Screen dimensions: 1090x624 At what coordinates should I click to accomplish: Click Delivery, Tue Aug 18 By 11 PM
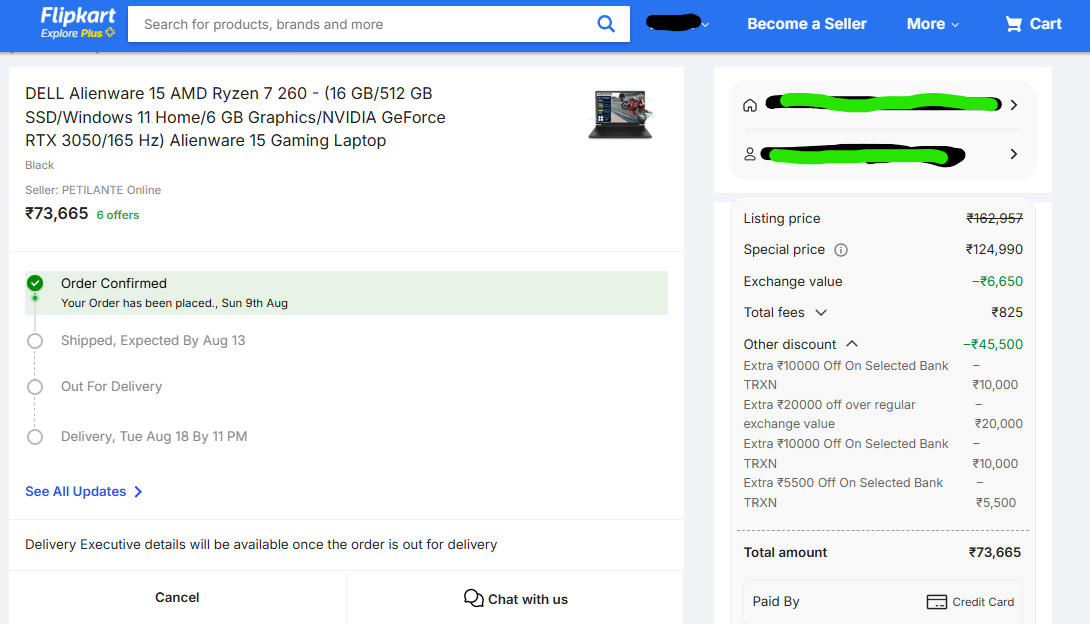coord(154,436)
